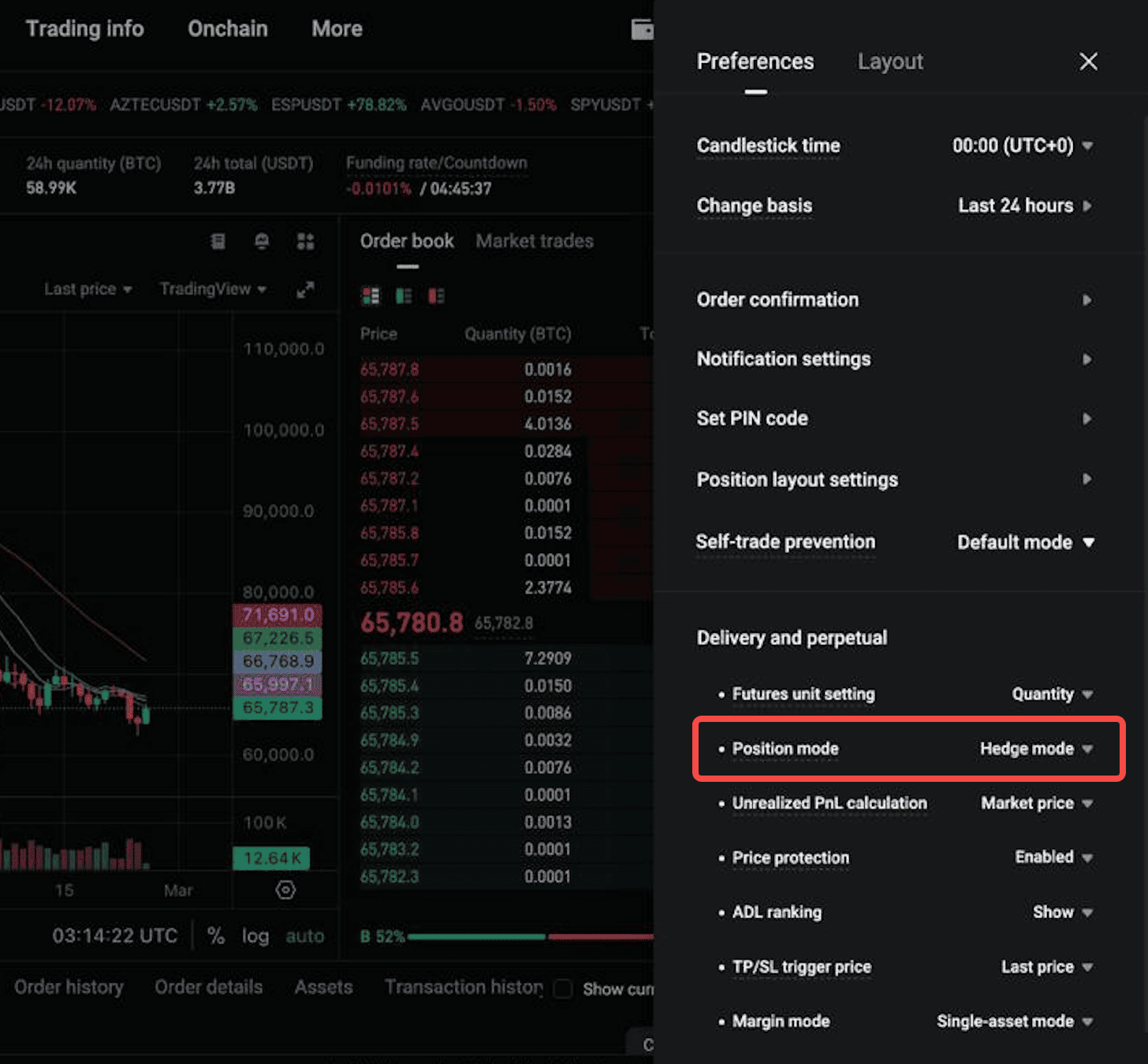Open the chart grid layout icon
Viewport: 1148px width, 1064px height.
click(x=305, y=241)
